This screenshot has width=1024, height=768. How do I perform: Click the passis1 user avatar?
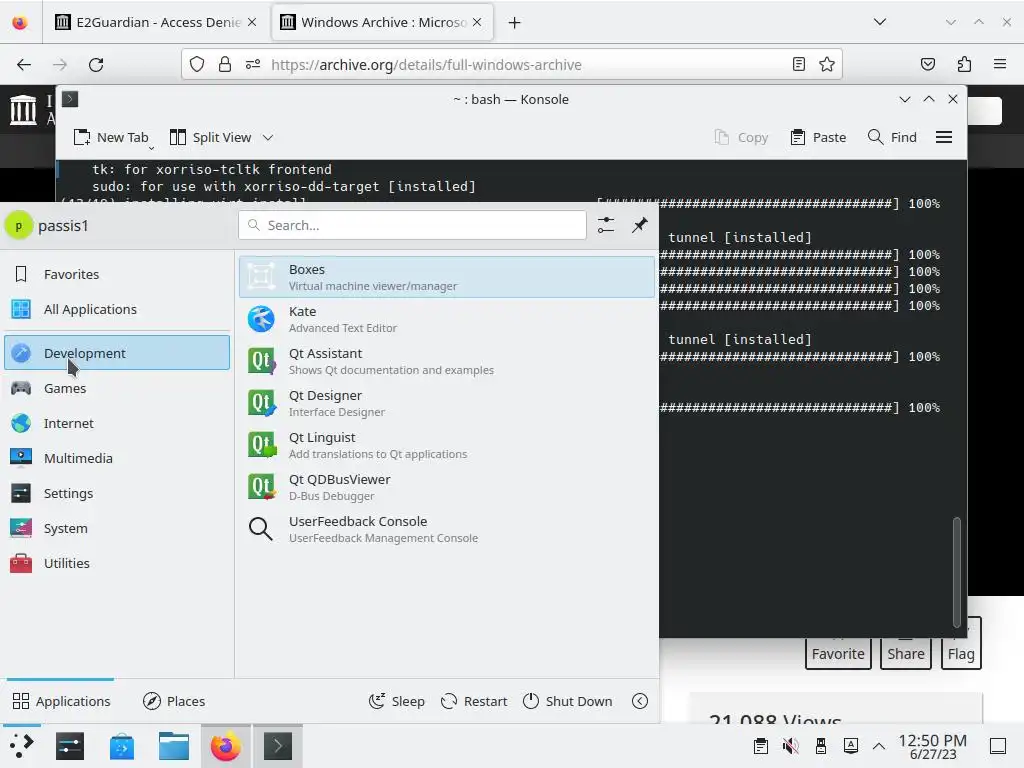18,226
